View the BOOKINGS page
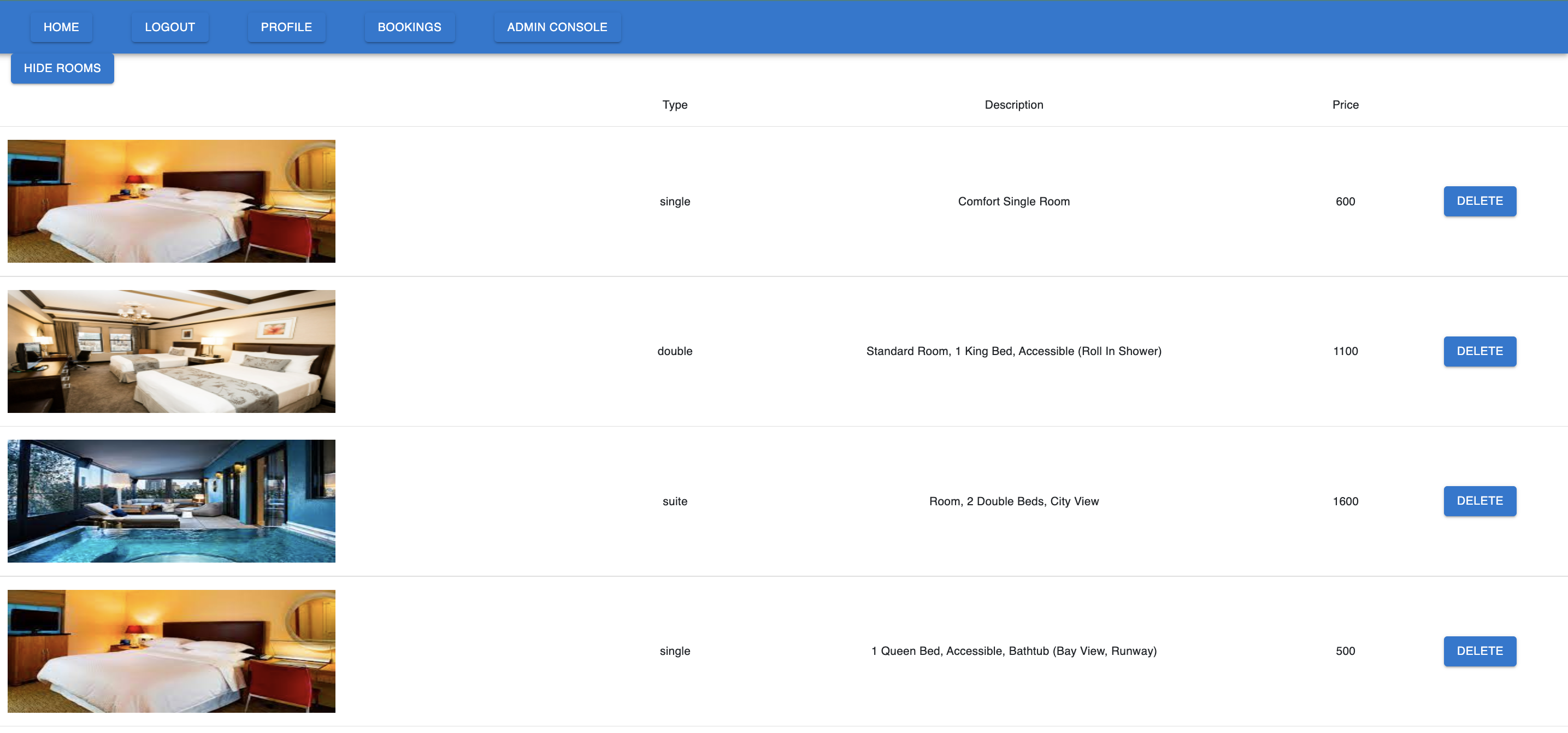The image size is (1568, 733). tap(409, 27)
